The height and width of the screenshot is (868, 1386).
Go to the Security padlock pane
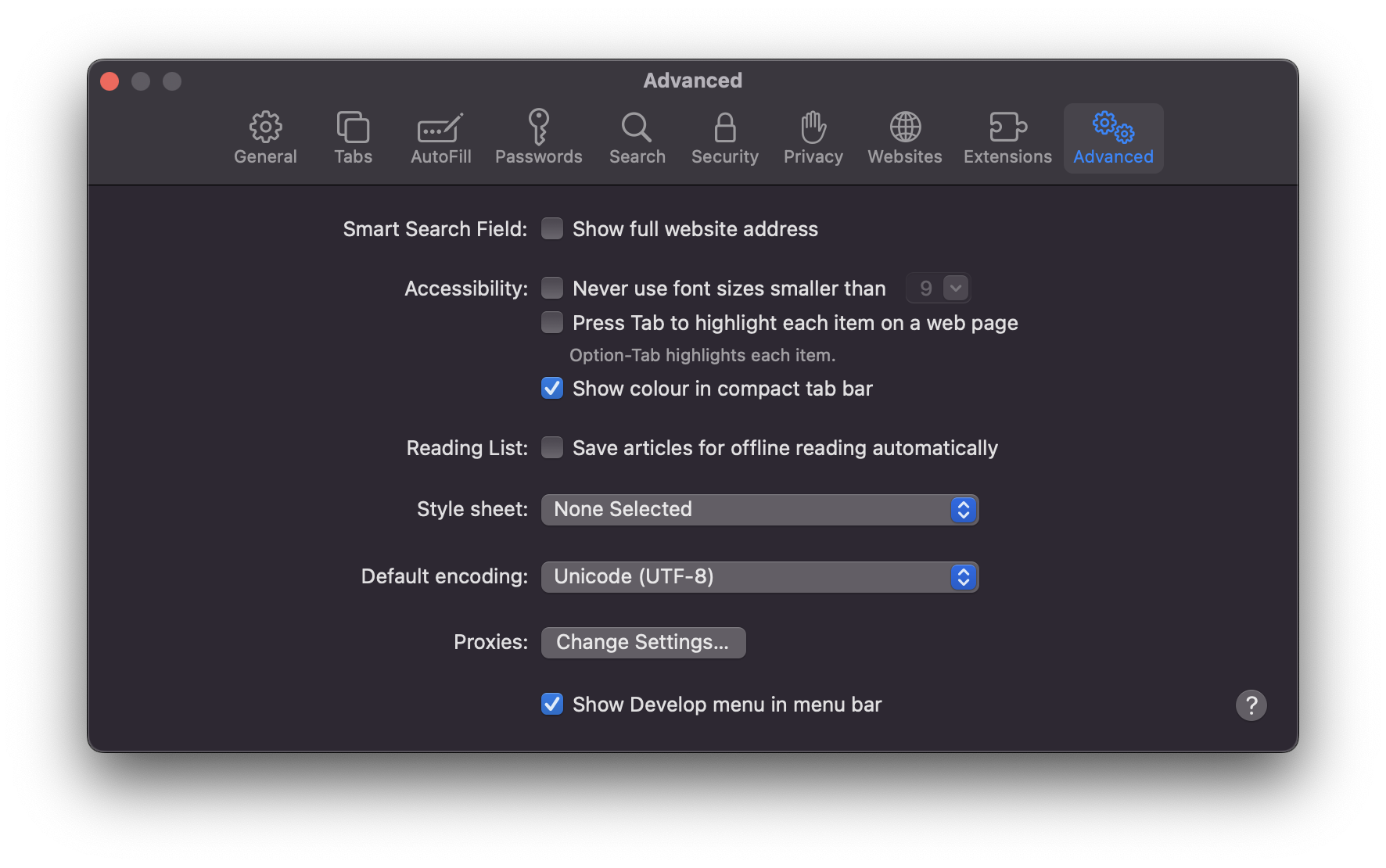coord(724,138)
